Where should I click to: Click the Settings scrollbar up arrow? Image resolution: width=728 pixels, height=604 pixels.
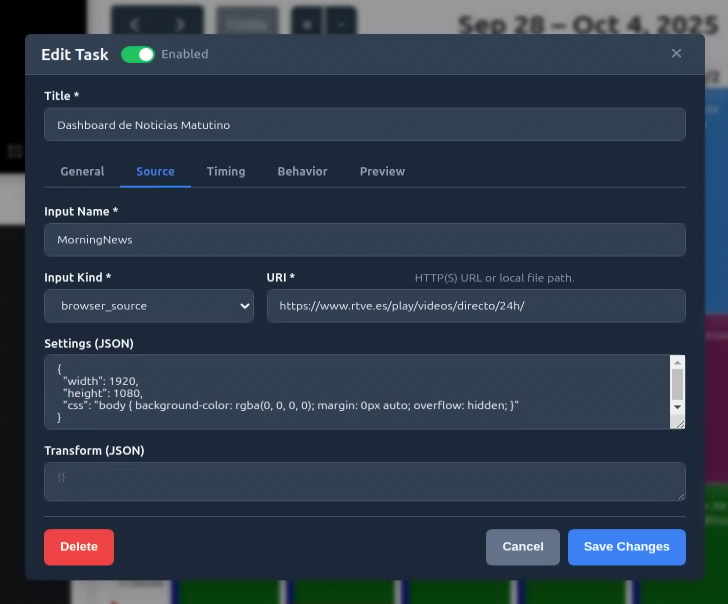677,362
